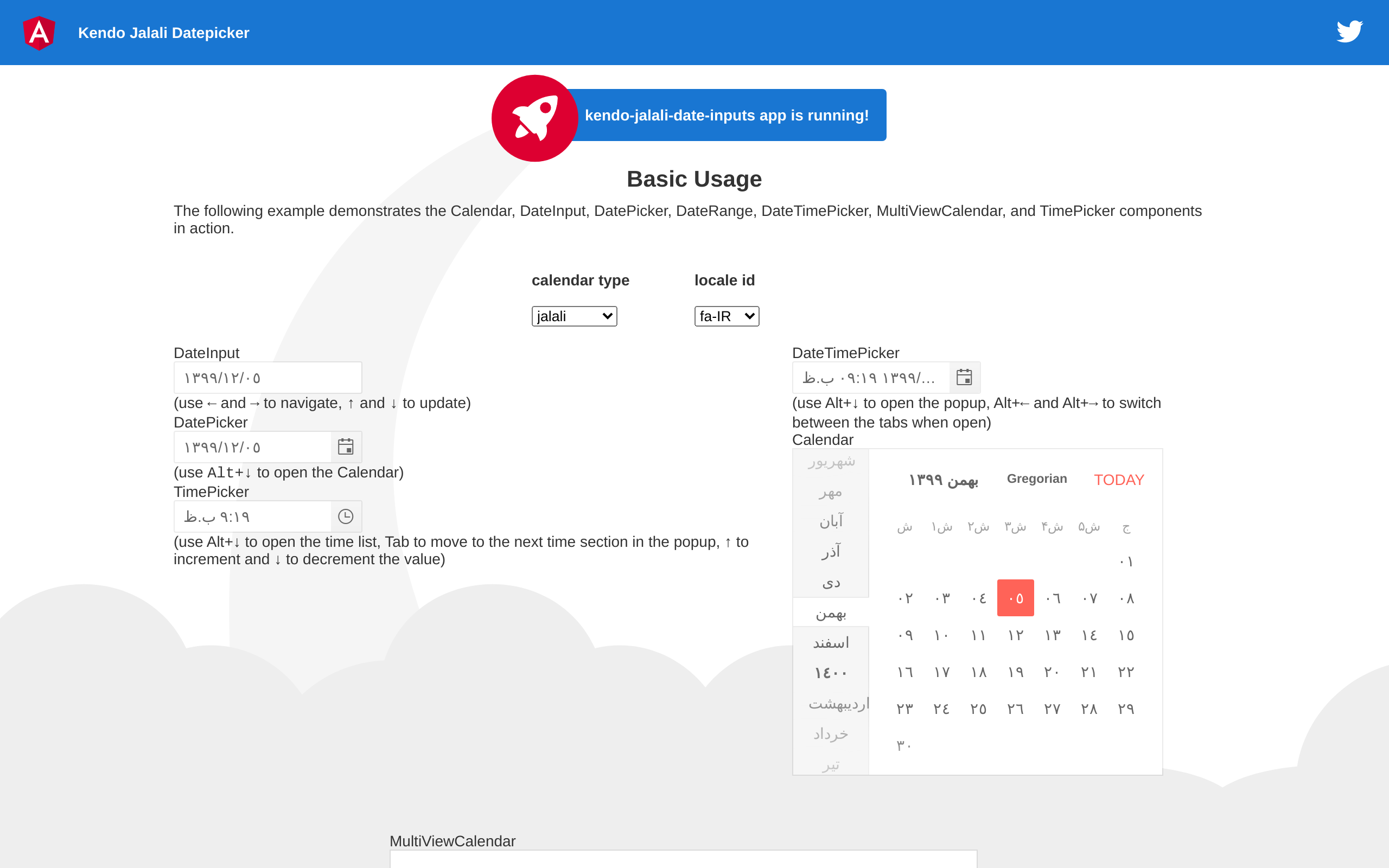This screenshot has height=868, width=1389.
Task: Click the Kendo Jalali Datepicker title
Action: click(163, 33)
